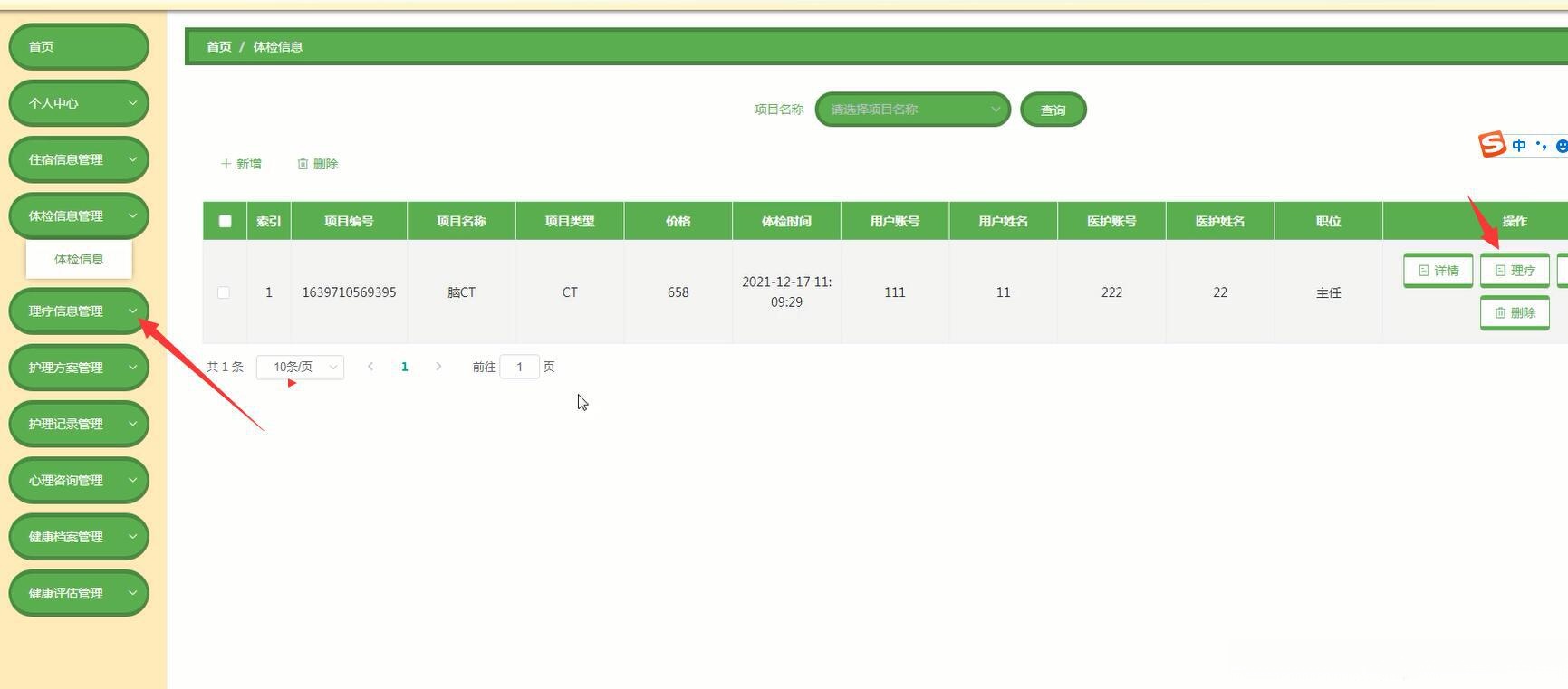Click the 医护账号 column header
This screenshot has width=1568, height=689.
click(1111, 221)
